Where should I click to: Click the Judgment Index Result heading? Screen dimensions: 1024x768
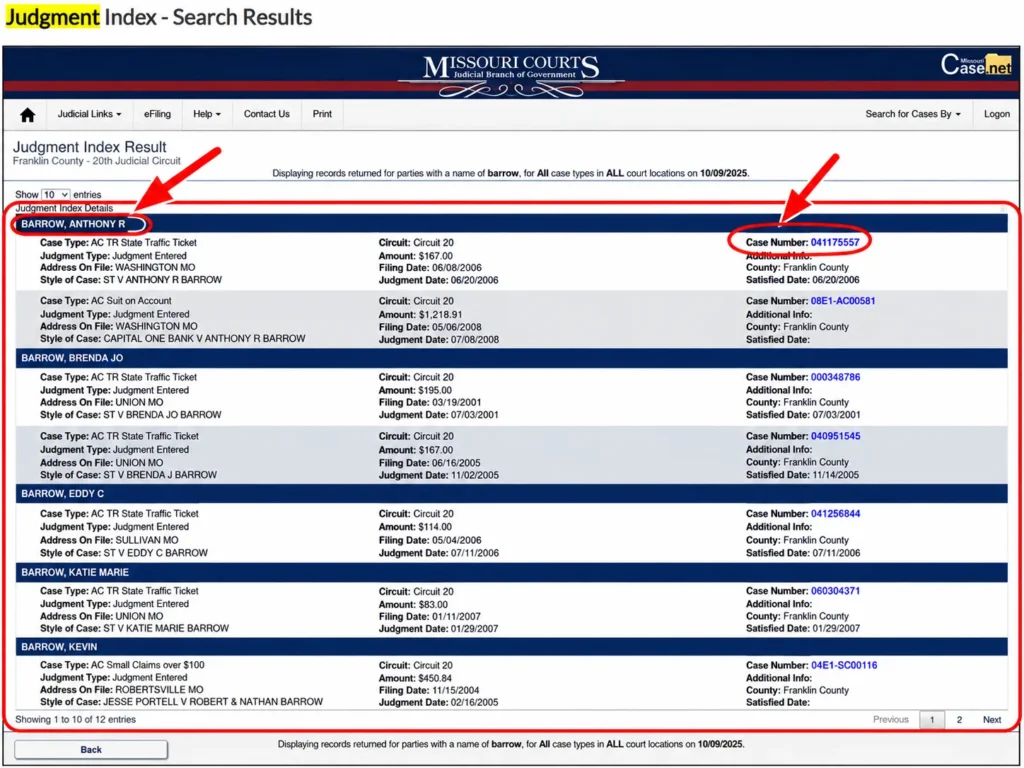pos(89,147)
